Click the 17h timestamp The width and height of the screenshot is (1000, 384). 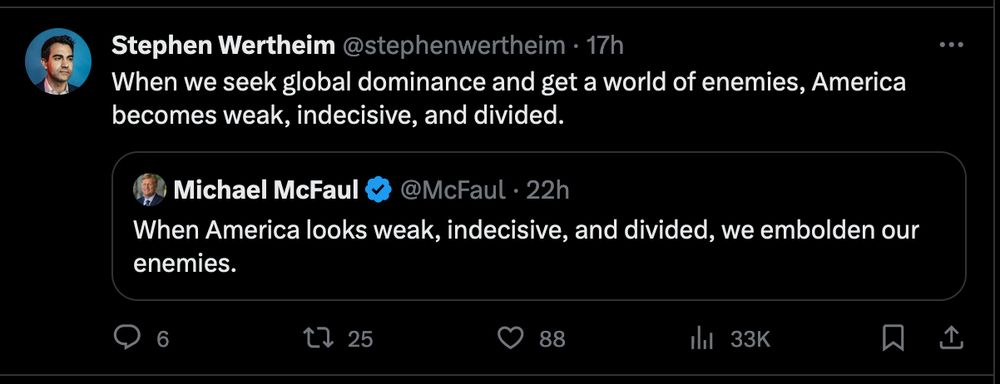click(605, 46)
